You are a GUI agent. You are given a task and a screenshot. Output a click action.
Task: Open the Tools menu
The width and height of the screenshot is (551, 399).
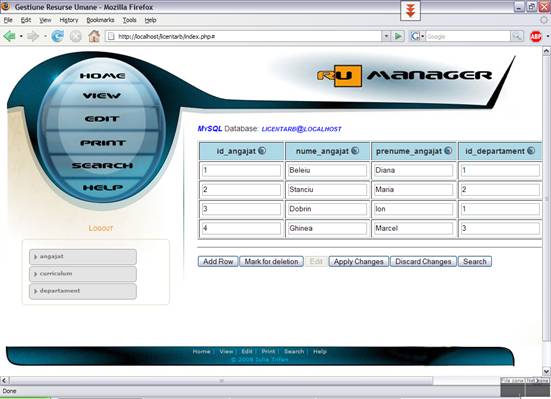point(129,20)
